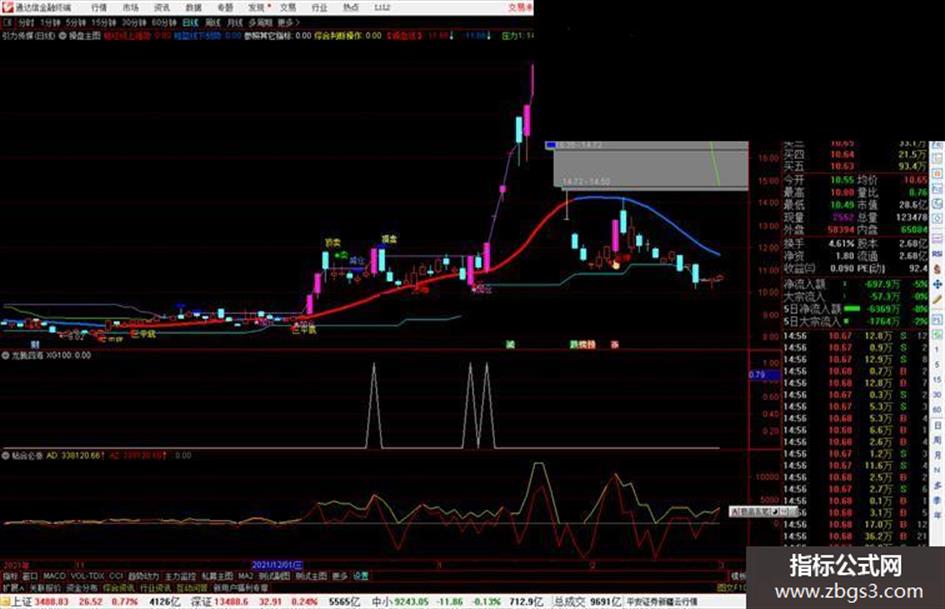Apply the 趋势动力 indicator
This screenshot has width=945, height=609.
click(x=143, y=576)
